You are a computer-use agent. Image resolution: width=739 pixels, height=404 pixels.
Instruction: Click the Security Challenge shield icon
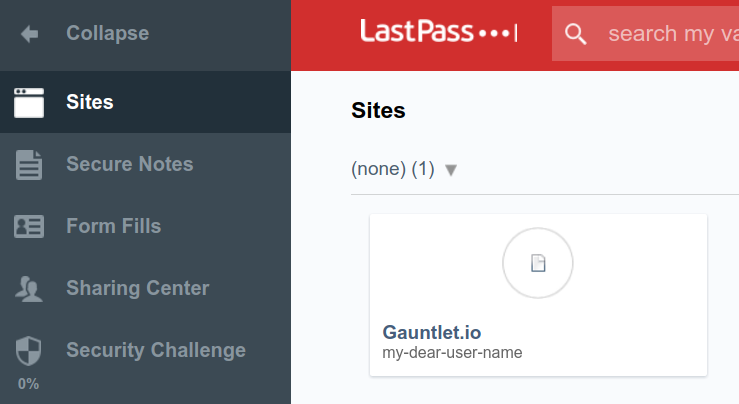(x=29, y=351)
